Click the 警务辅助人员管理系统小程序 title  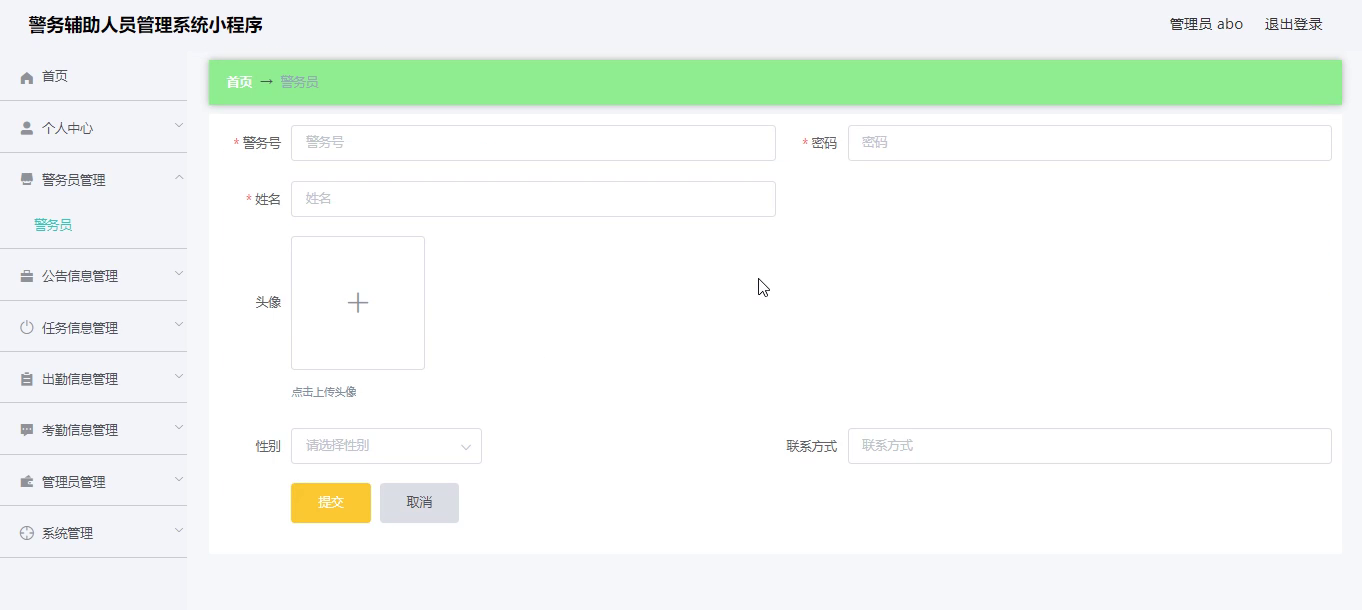click(x=146, y=25)
